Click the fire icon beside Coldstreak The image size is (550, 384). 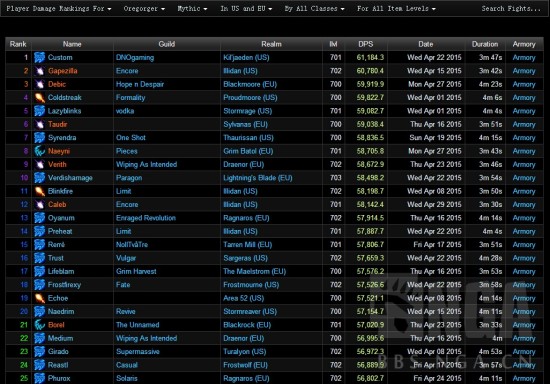tap(40, 97)
